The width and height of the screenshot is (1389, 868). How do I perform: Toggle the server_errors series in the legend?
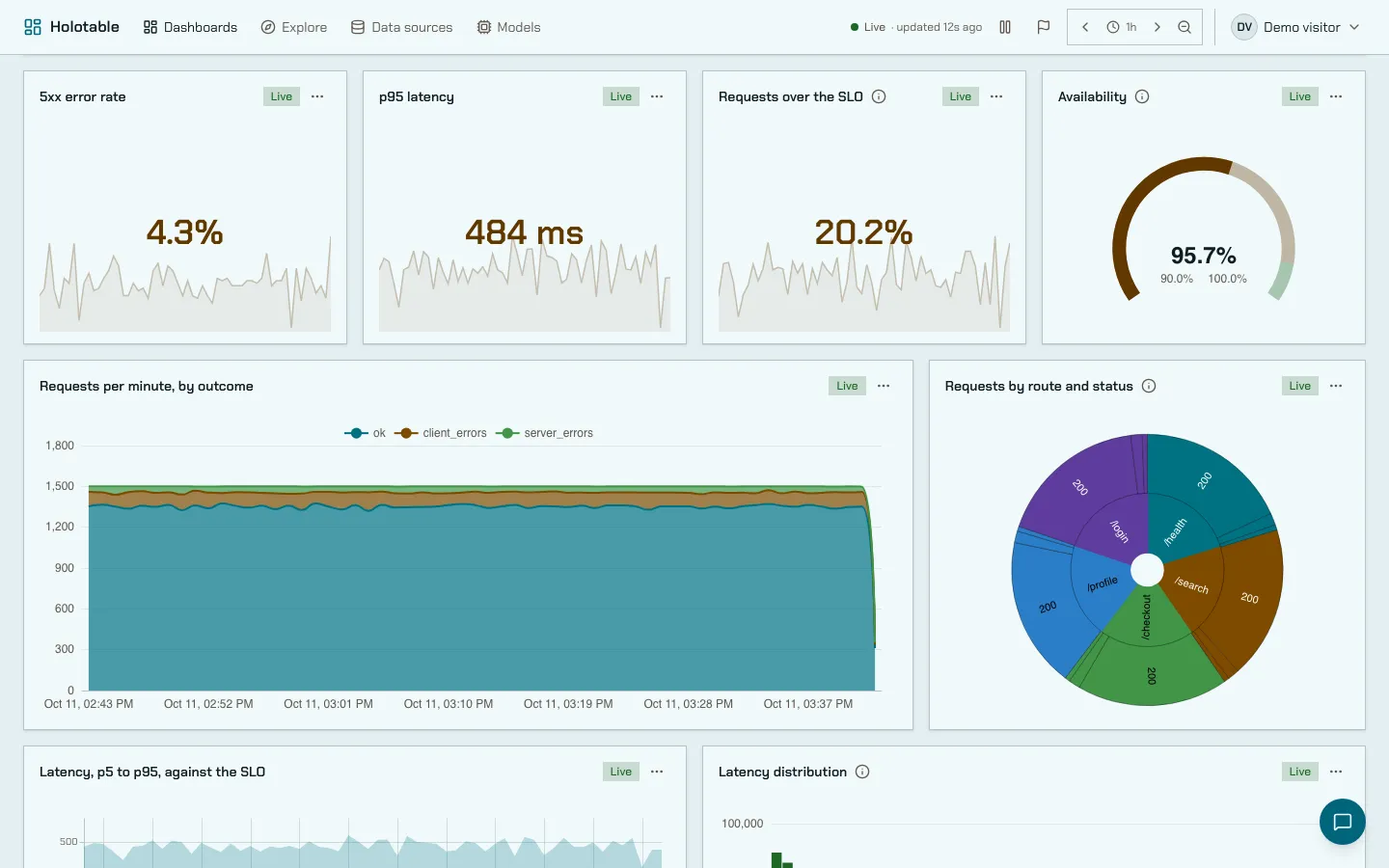click(x=544, y=433)
